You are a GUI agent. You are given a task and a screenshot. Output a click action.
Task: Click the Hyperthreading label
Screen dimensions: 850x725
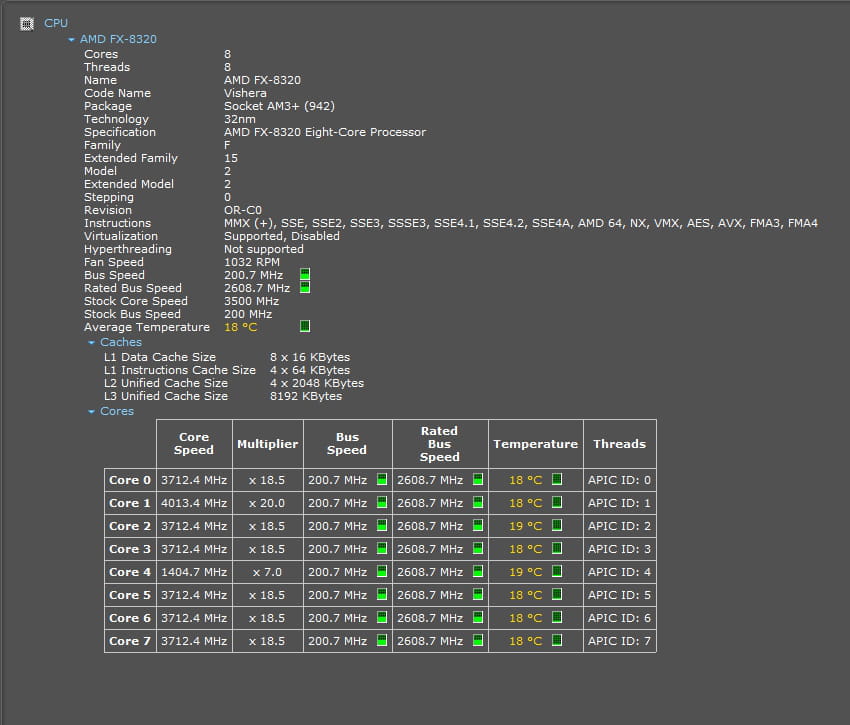[128, 249]
